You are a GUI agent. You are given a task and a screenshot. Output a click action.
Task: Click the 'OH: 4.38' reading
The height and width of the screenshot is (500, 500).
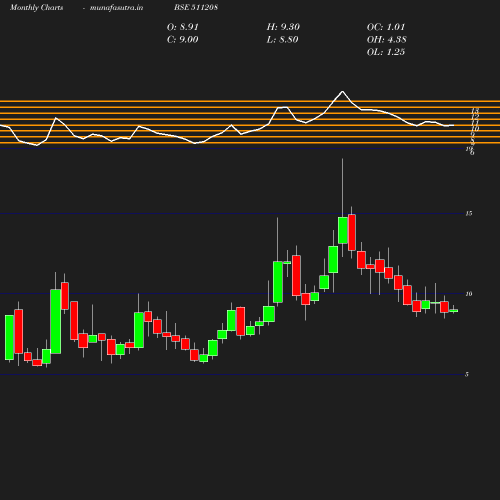(x=387, y=40)
